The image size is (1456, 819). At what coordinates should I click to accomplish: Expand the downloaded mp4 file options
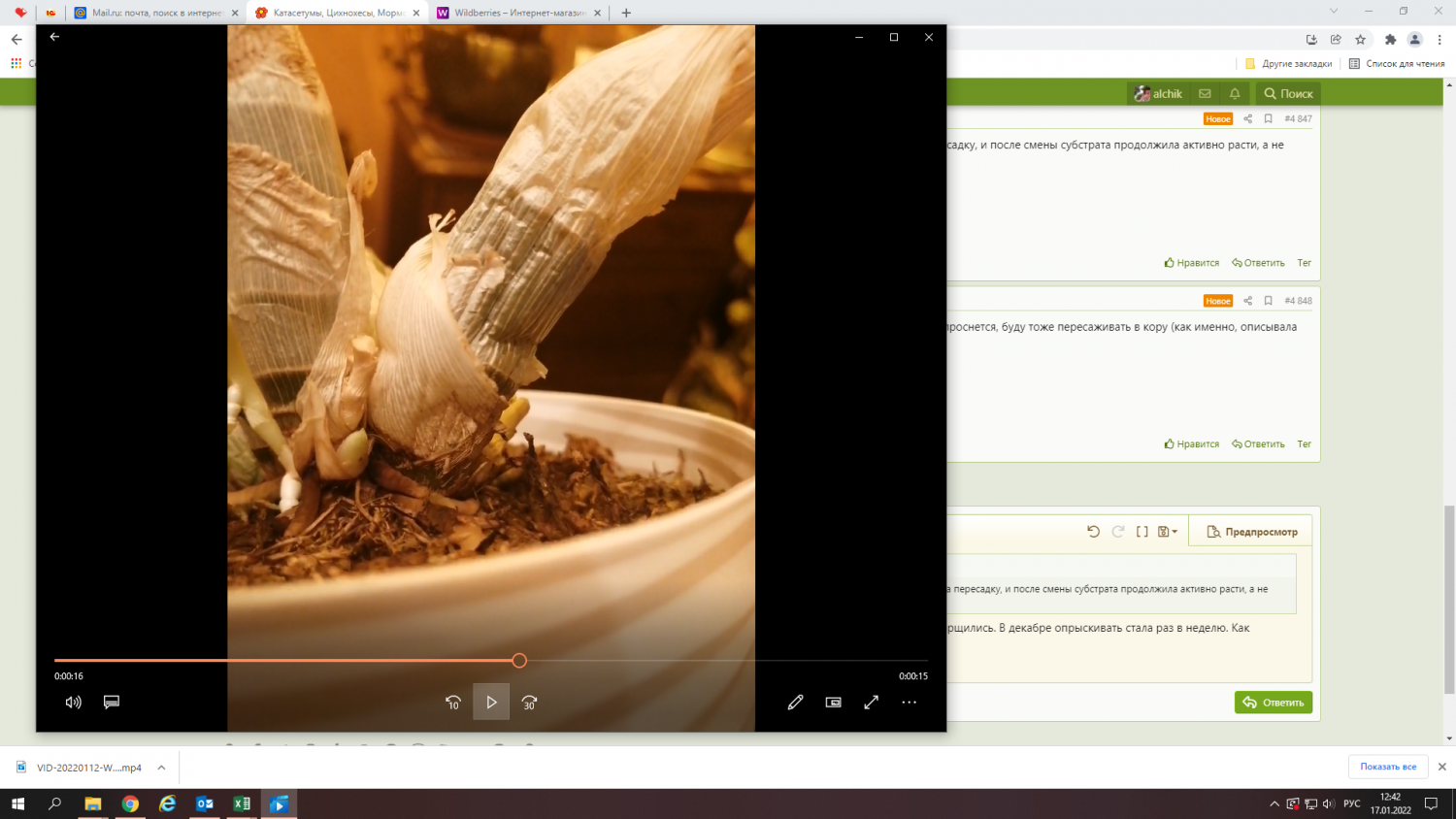coord(161,768)
